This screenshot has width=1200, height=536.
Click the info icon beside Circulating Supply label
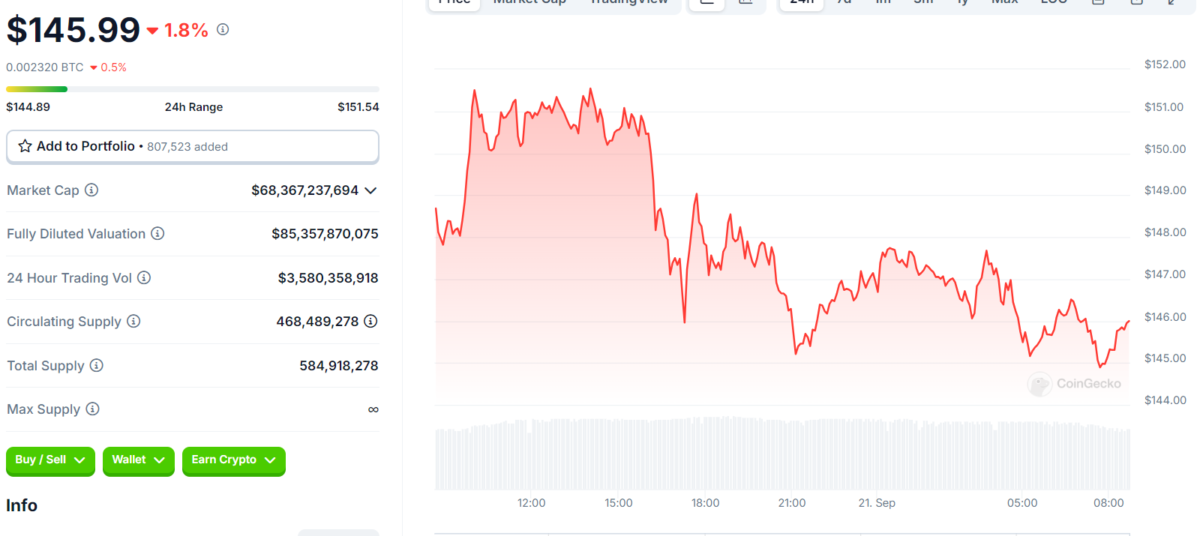(x=134, y=322)
